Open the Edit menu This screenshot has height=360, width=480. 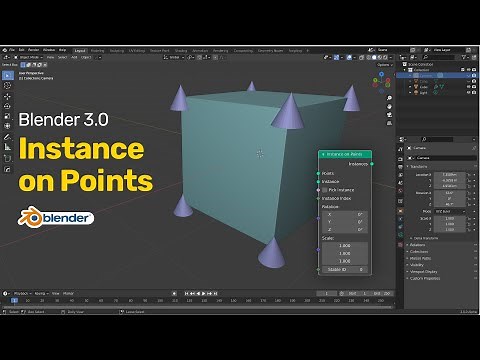point(21,50)
